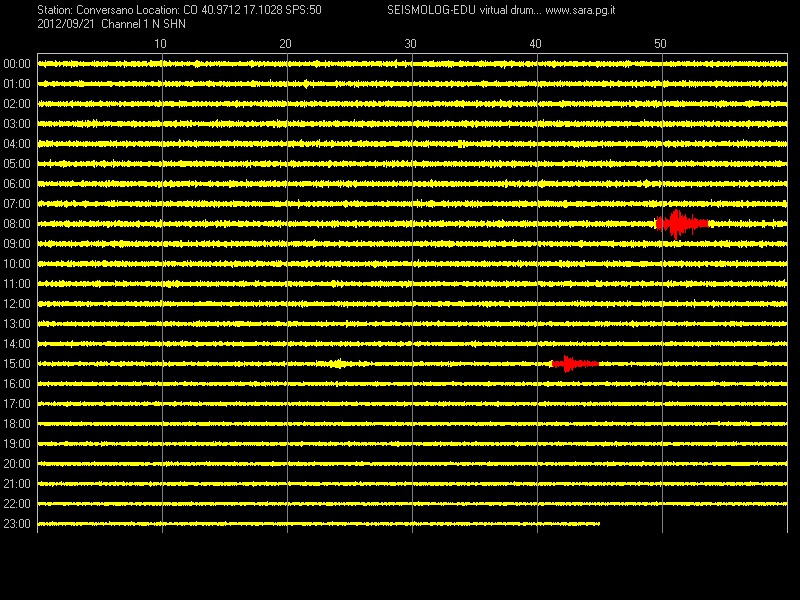Select the 10:00 hour trace label
Screen dimensions: 800x600
point(17,264)
